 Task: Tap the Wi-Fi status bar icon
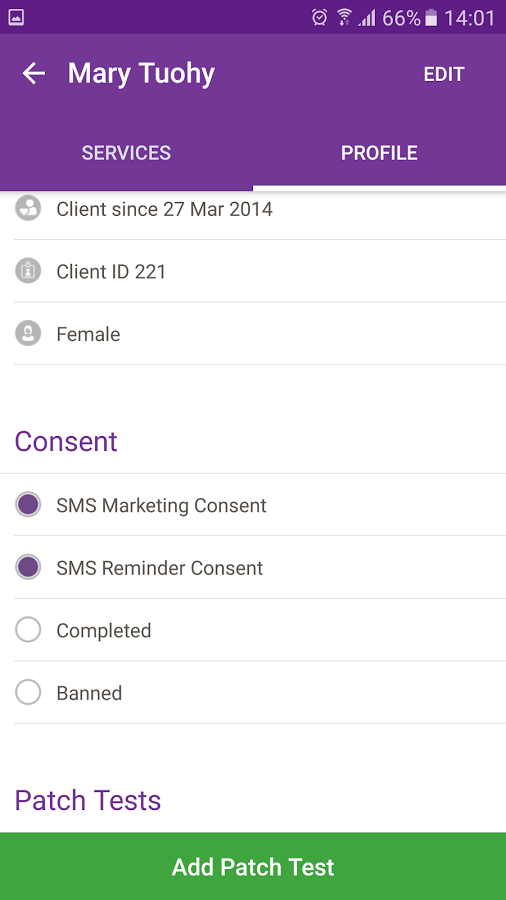[344, 18]
